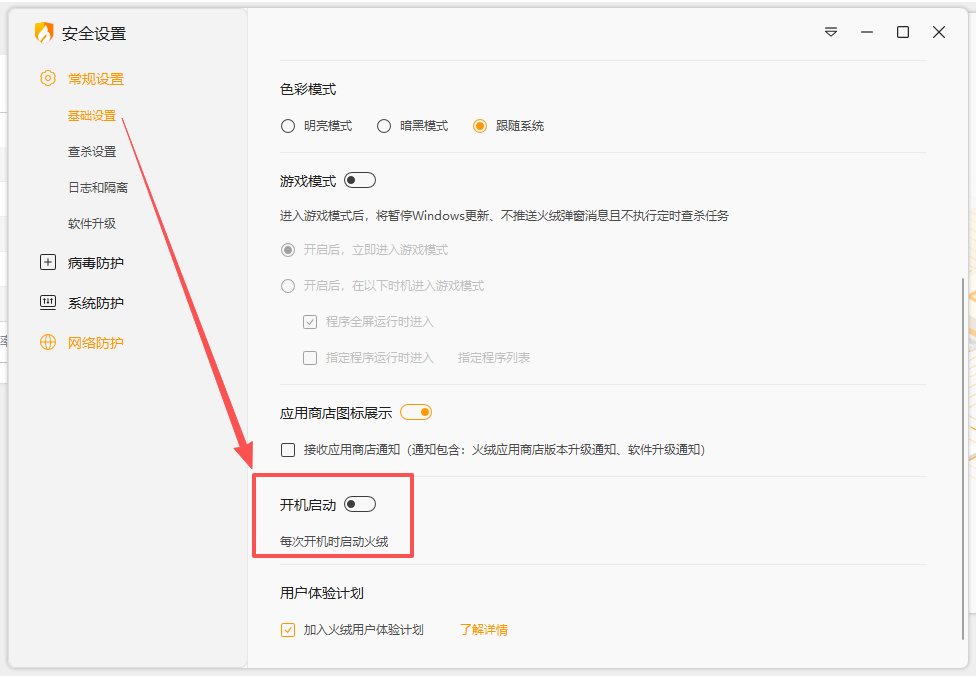Click the 系统防护 sliders icon
This screenshot has height=676, width=976.
click(x=47, y=303)
